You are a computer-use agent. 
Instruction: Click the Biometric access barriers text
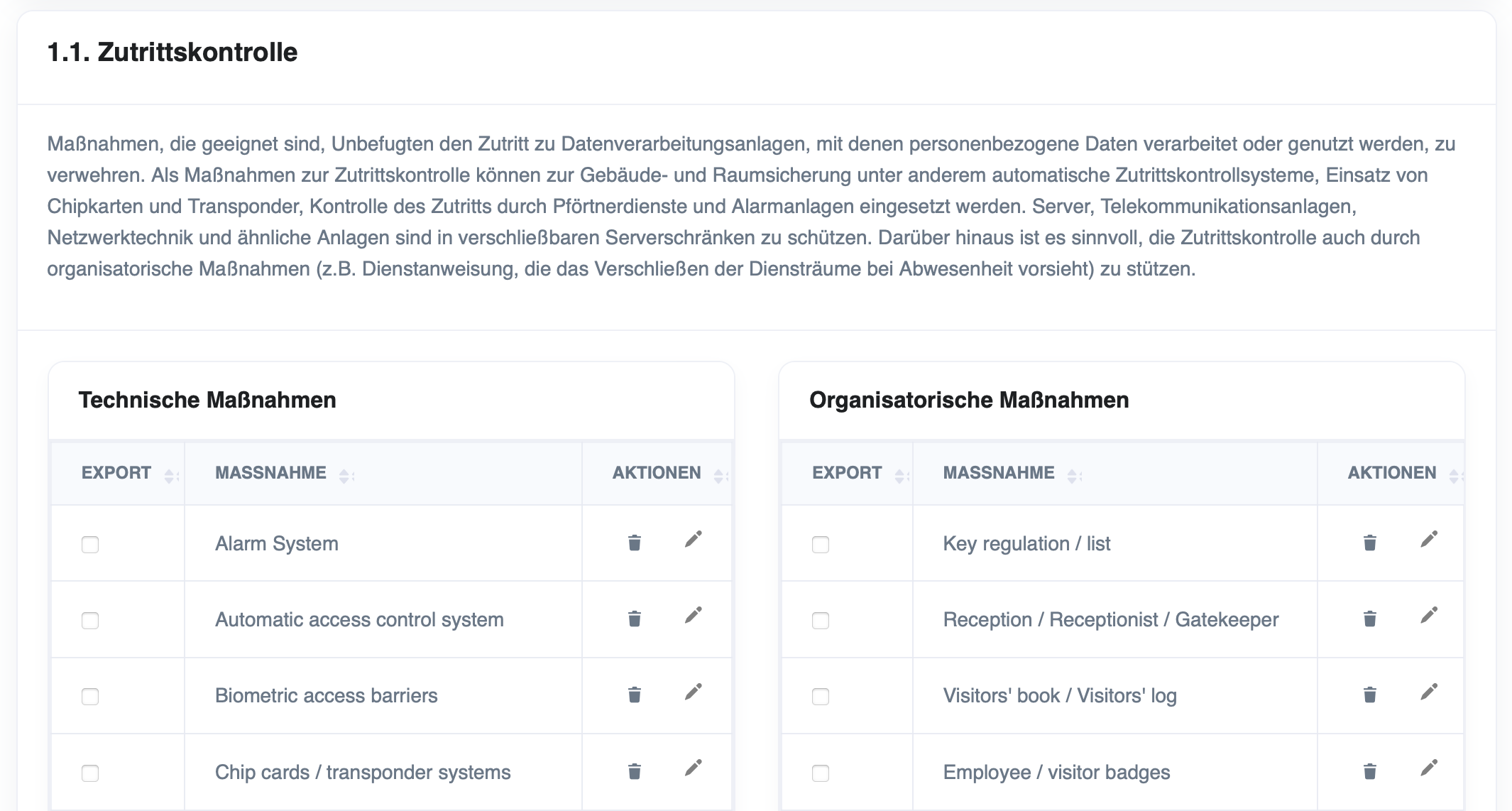(327, 696)
